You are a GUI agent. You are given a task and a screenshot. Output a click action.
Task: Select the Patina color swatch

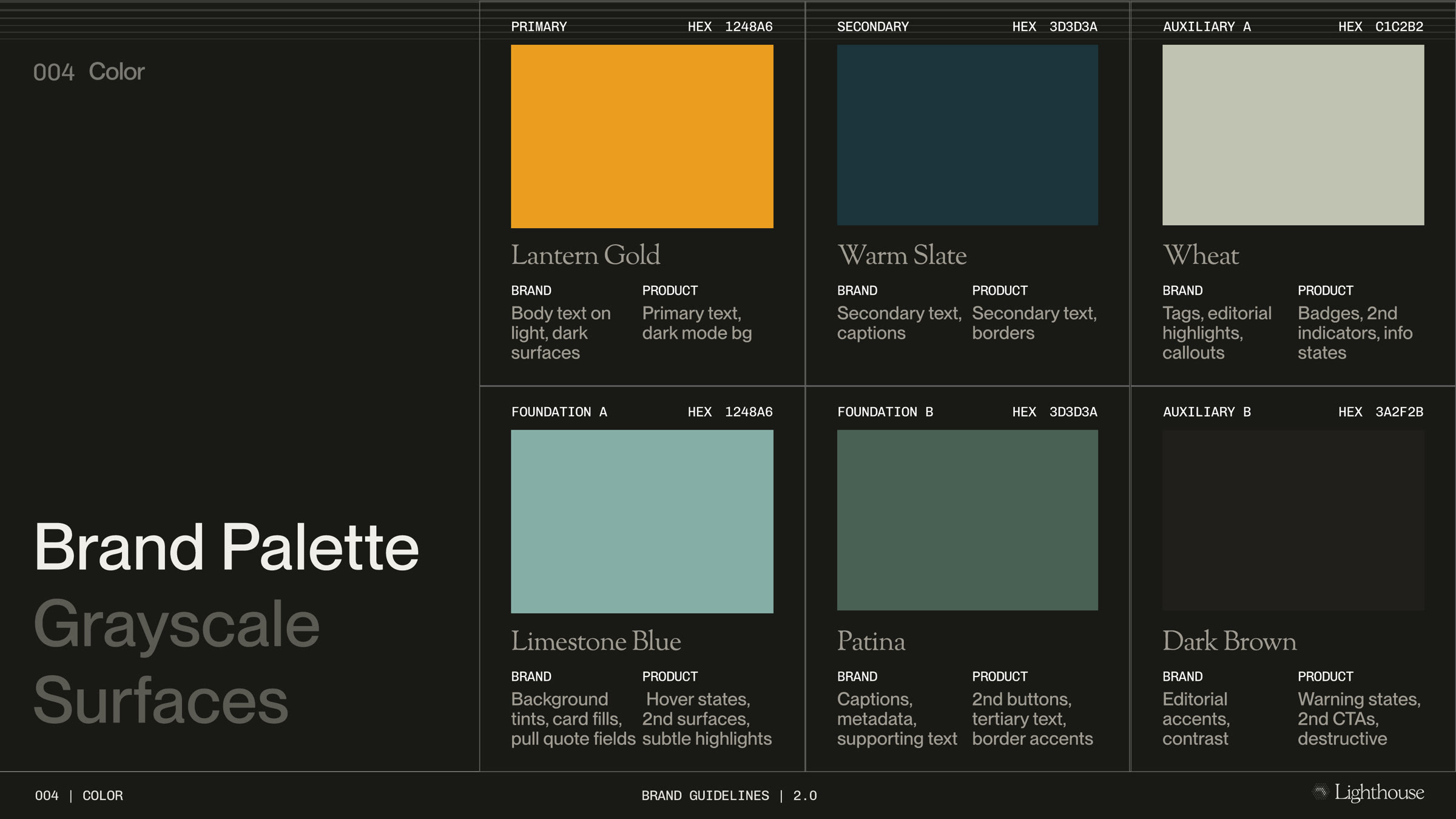968,521
